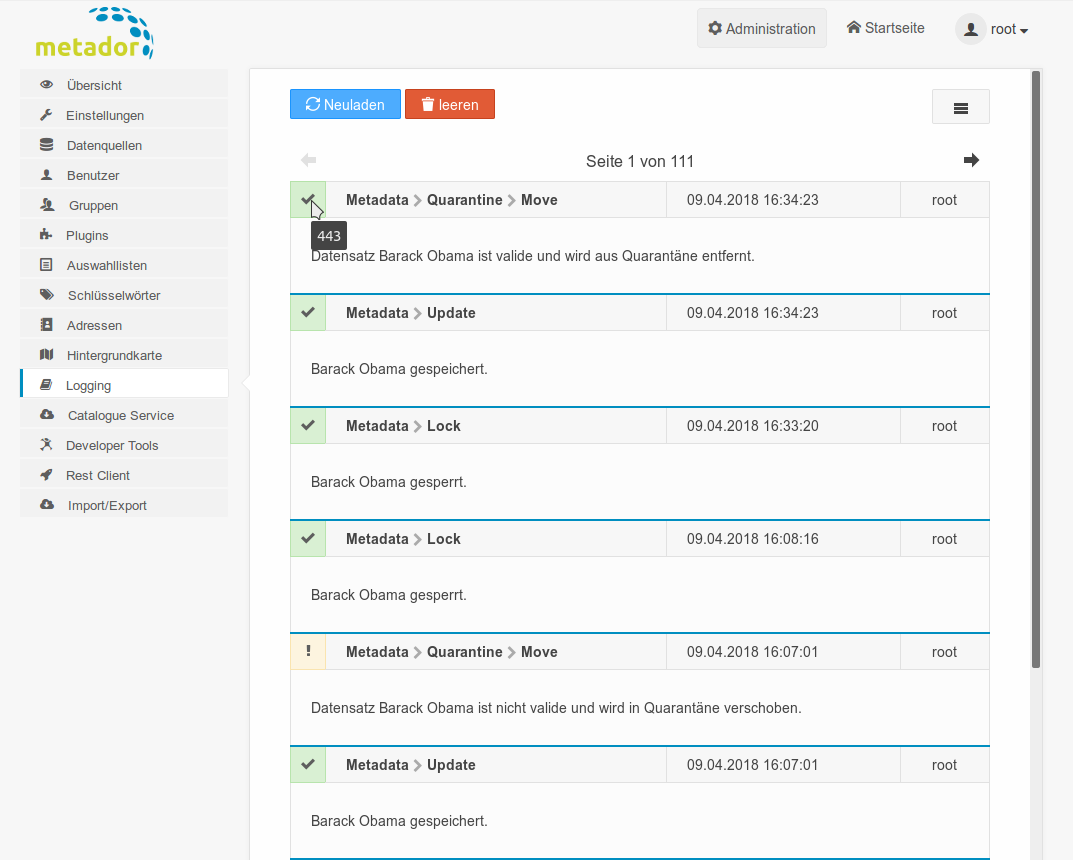Viewport: 1073px width, 860px height.
Task: Click the tags icon beside Schlüsselwörter
Action: pyautogui.click(x=47, y=295)
